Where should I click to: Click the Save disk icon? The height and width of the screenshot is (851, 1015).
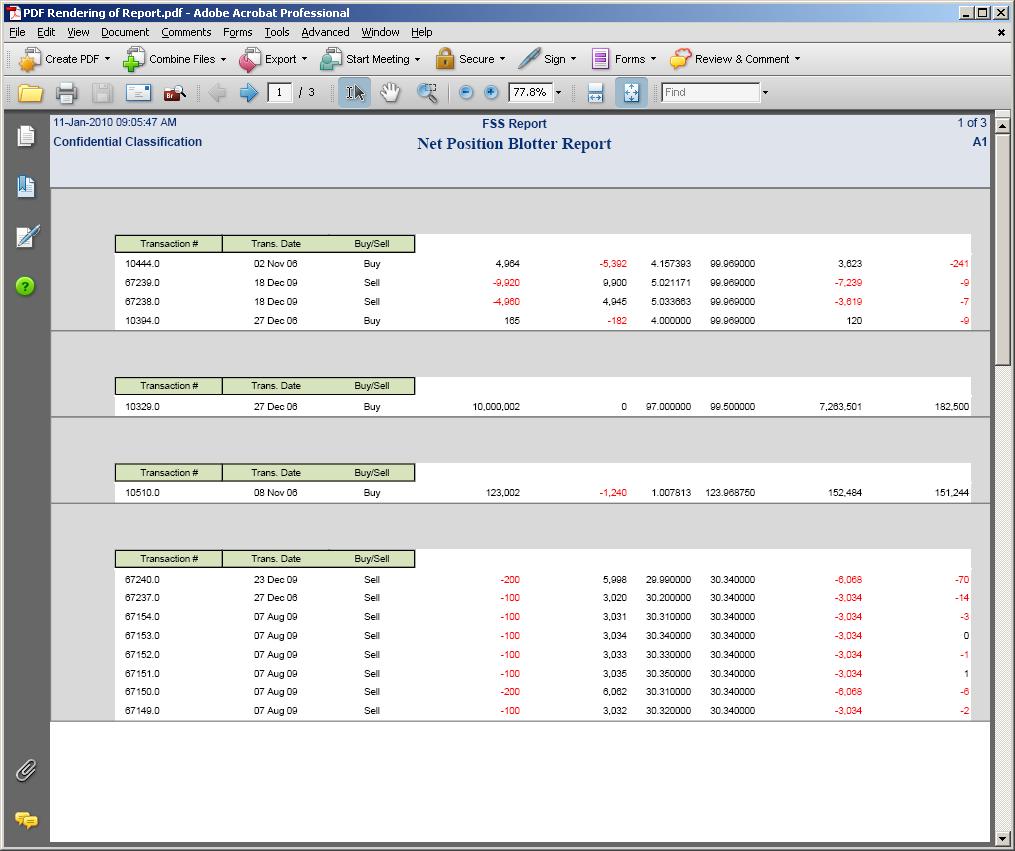[102, 93]
